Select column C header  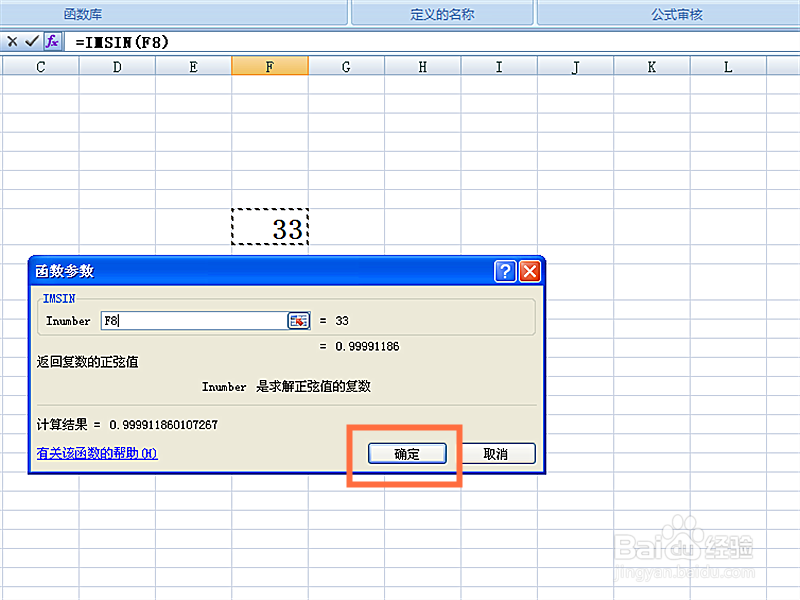41,67
